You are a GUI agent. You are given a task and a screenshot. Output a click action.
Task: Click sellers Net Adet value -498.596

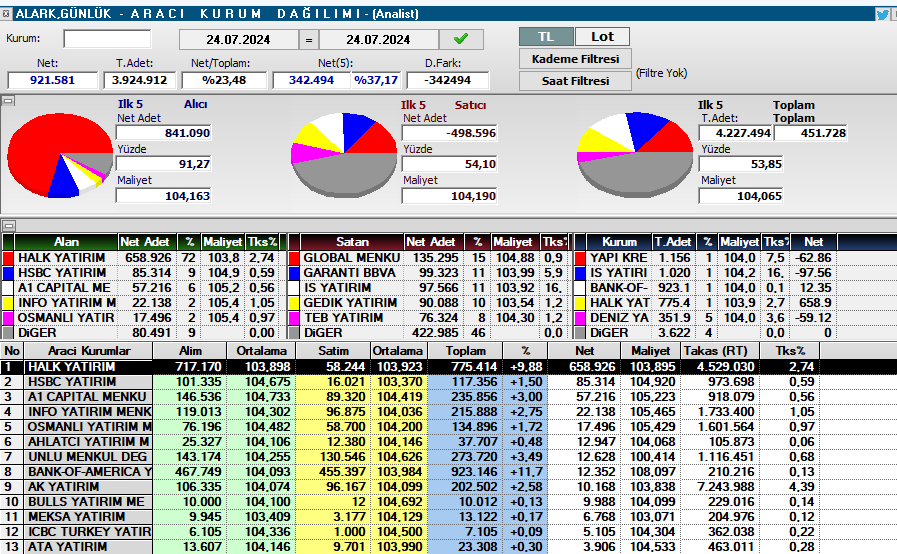(450, 133)
